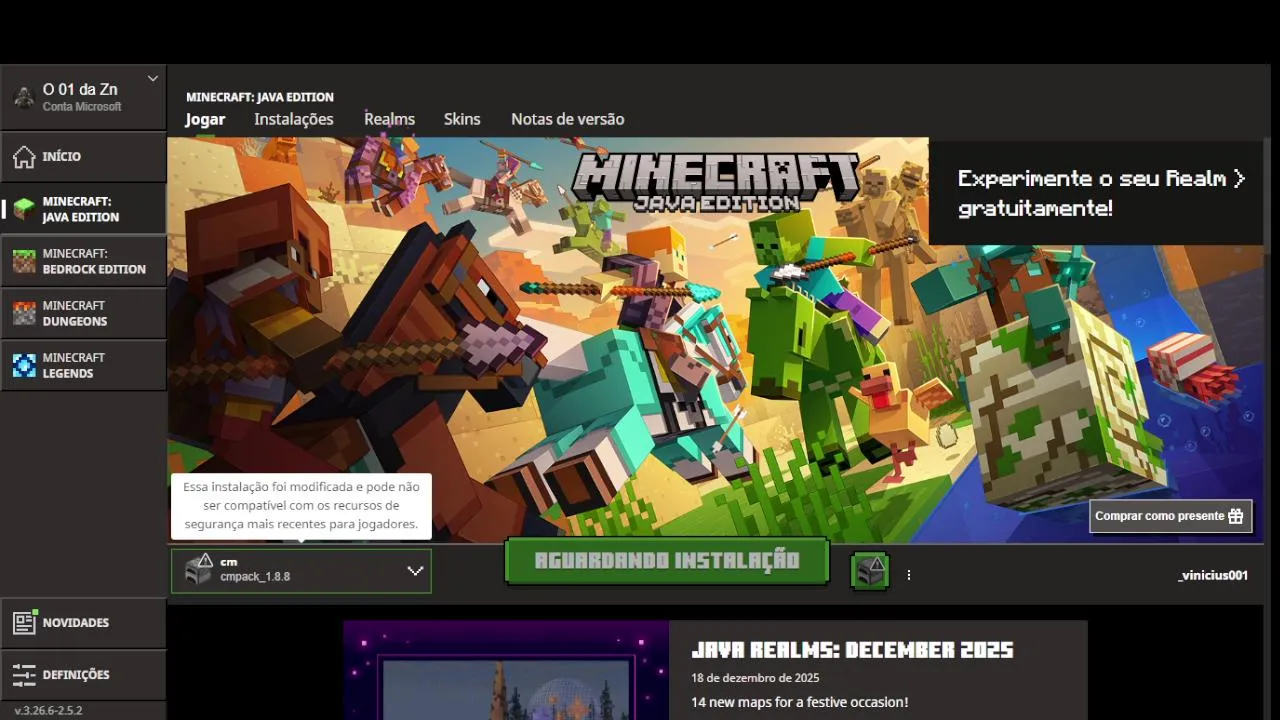1280x720 pixels.
Task: Open Minecraft Dungeons in the sidebar
Action: coord(83,313)
